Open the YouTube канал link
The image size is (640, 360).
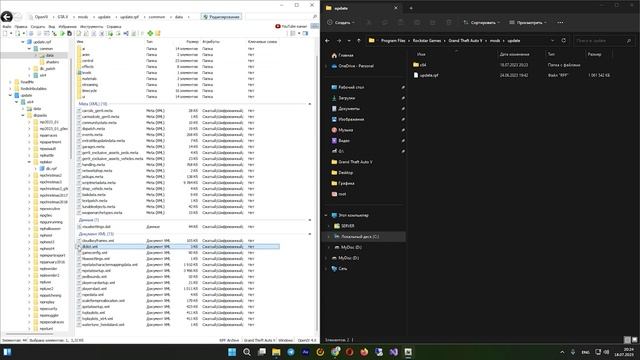(291, 27)
